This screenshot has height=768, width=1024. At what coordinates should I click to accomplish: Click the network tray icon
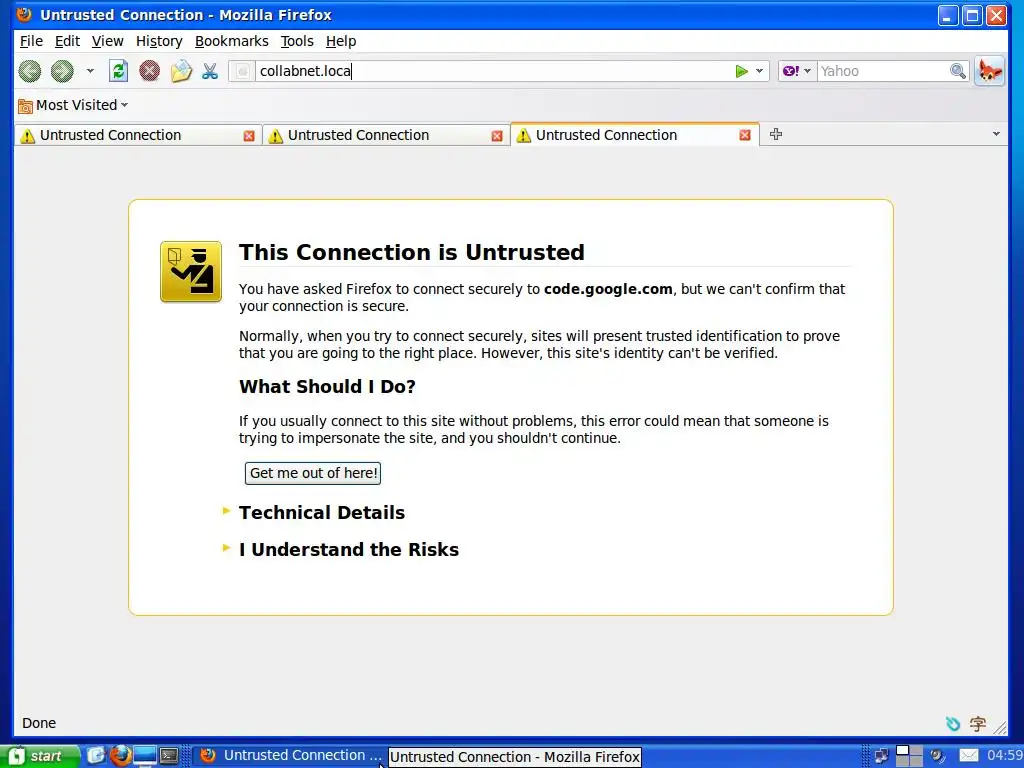pos(881,756)
